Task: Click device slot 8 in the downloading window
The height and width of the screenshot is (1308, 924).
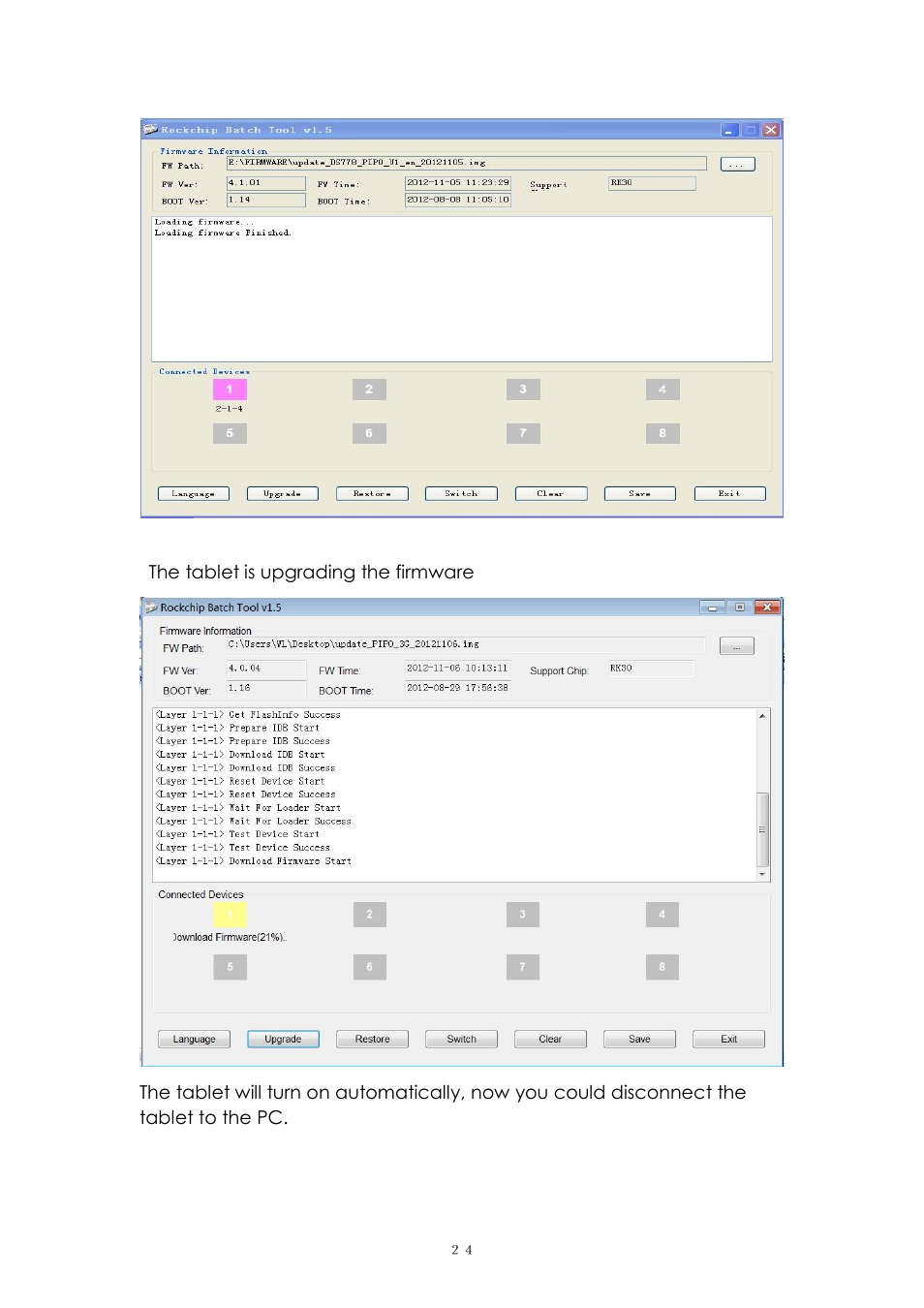Action: [662, 967]
